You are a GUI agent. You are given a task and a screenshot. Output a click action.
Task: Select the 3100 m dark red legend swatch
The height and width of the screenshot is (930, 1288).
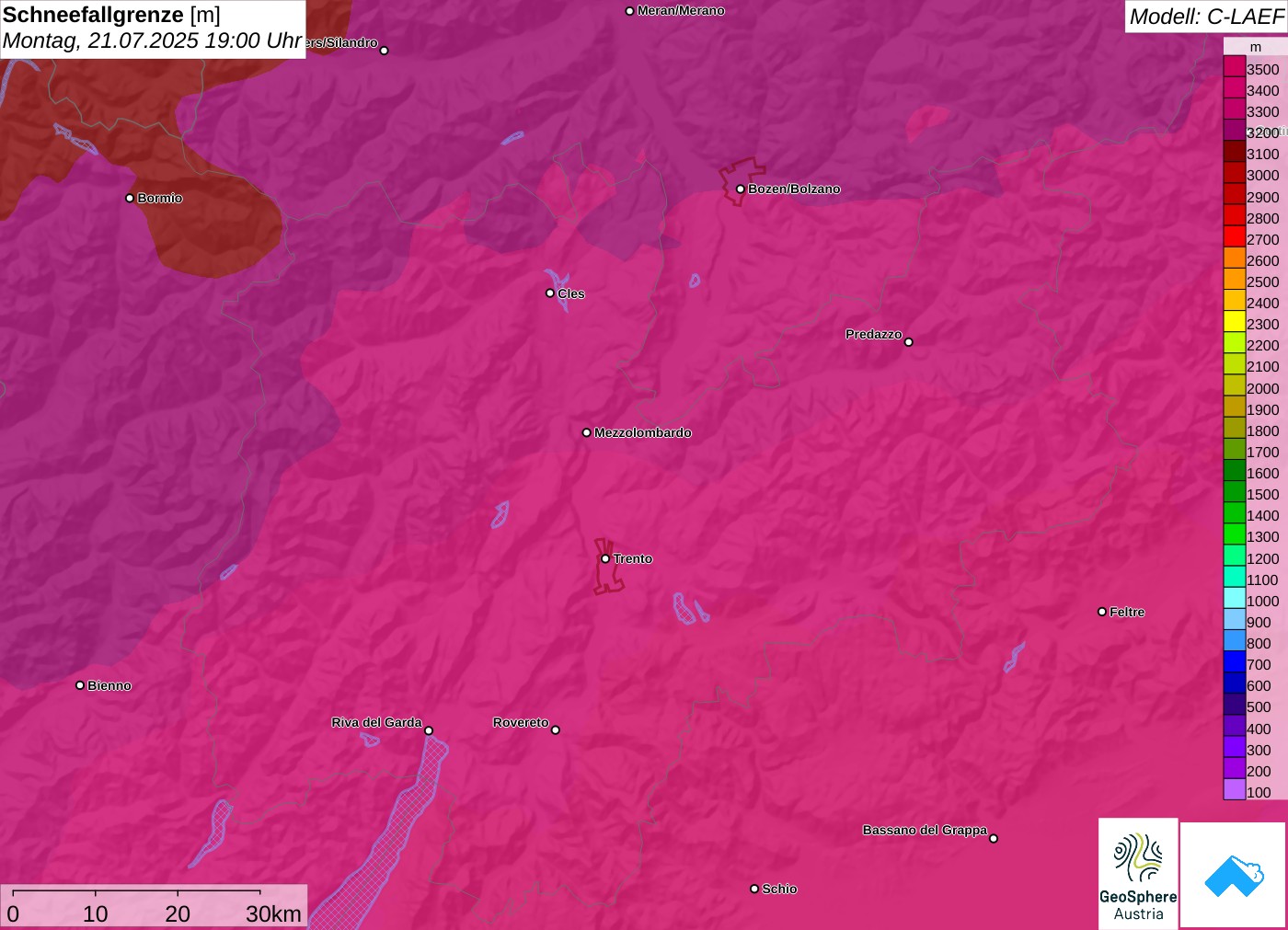point(1235,151)
